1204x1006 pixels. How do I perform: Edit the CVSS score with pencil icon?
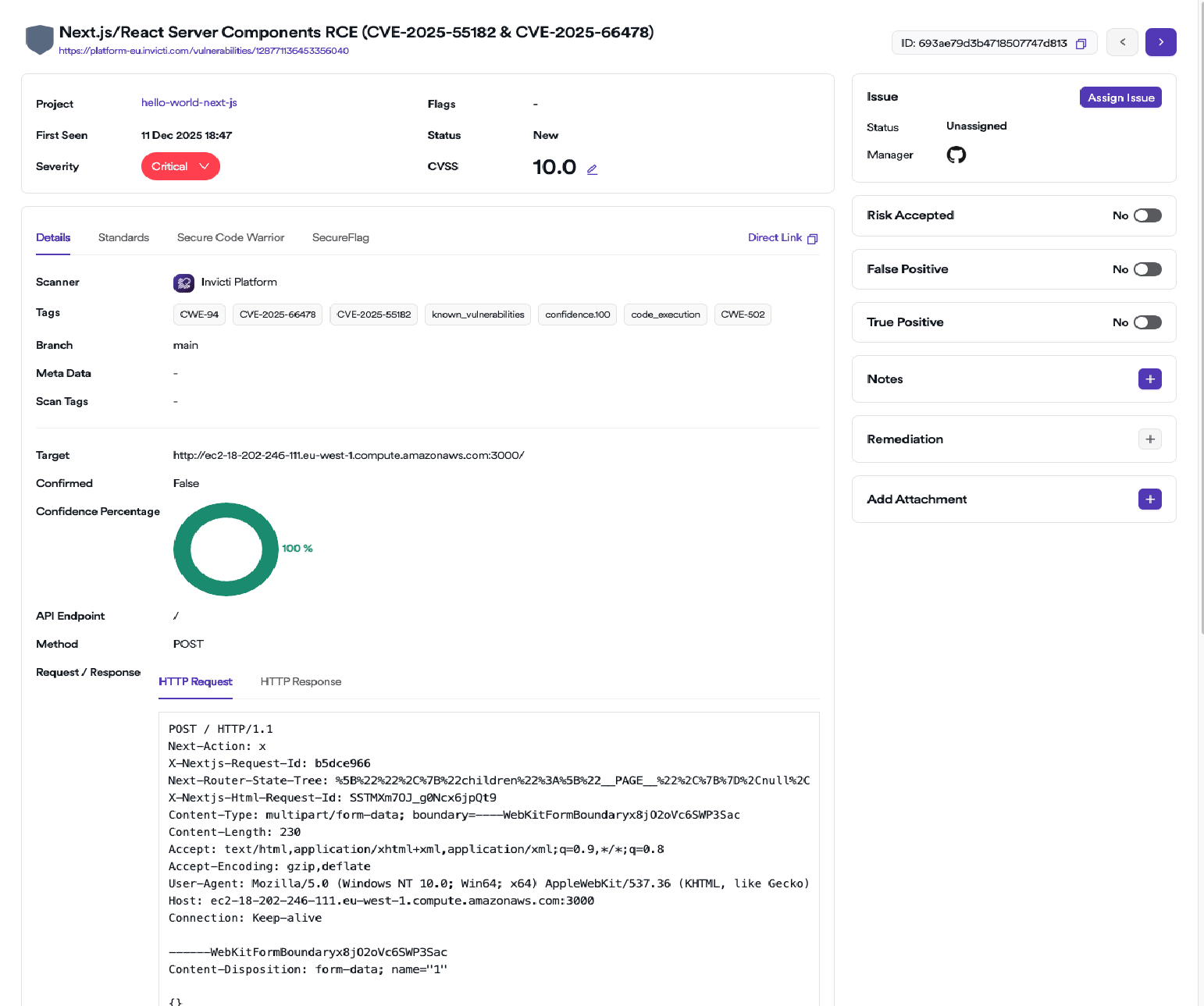[x=592, y=169]
